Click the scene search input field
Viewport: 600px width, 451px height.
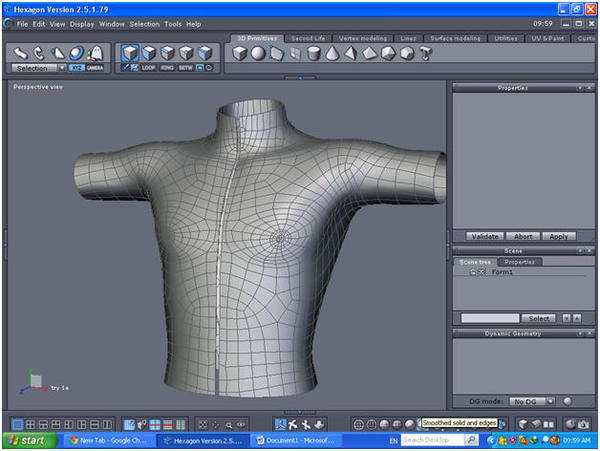tap(490, 318)
